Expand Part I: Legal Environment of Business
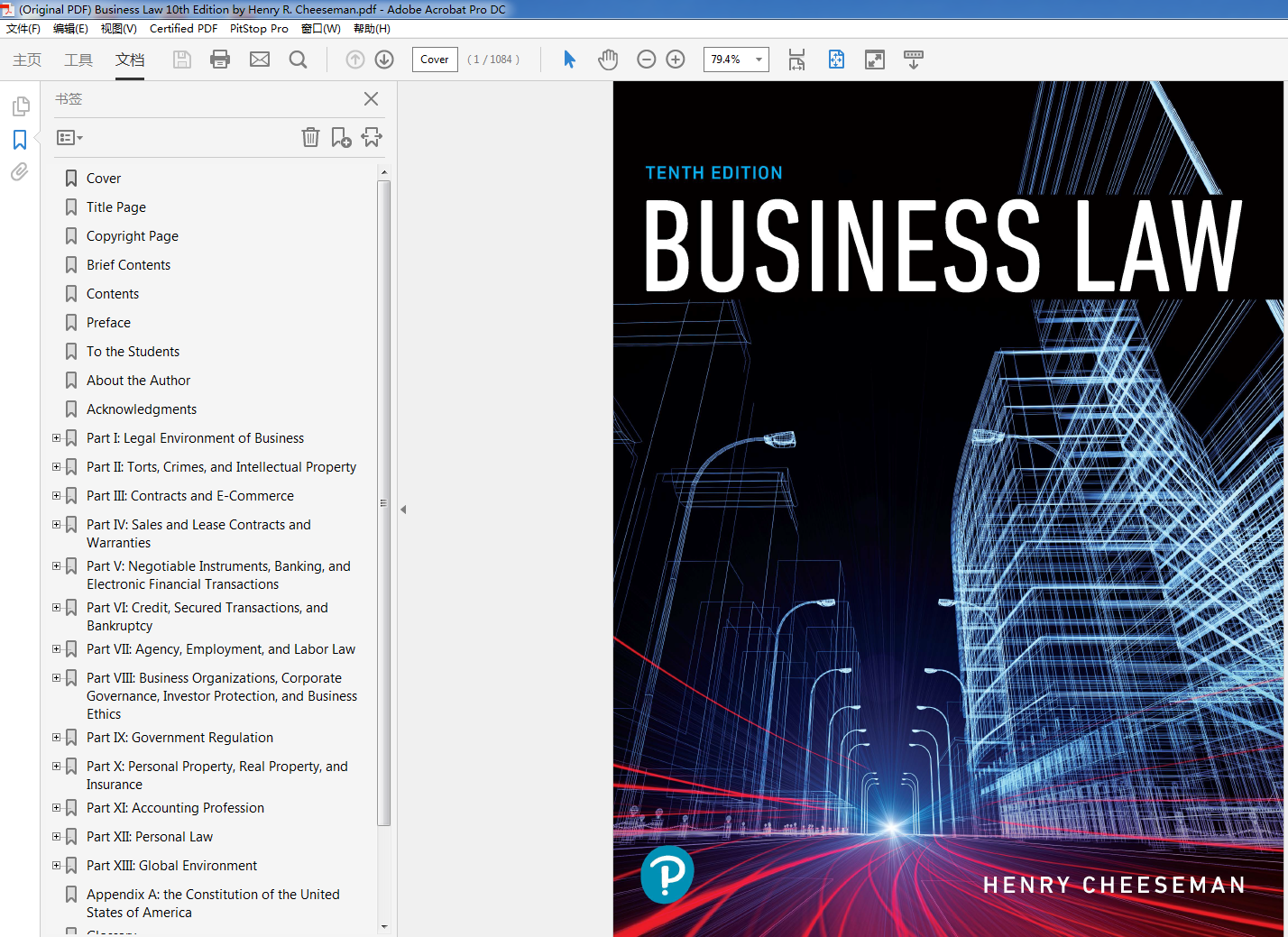Screen dimensions: 1288x937 (57, 438)
